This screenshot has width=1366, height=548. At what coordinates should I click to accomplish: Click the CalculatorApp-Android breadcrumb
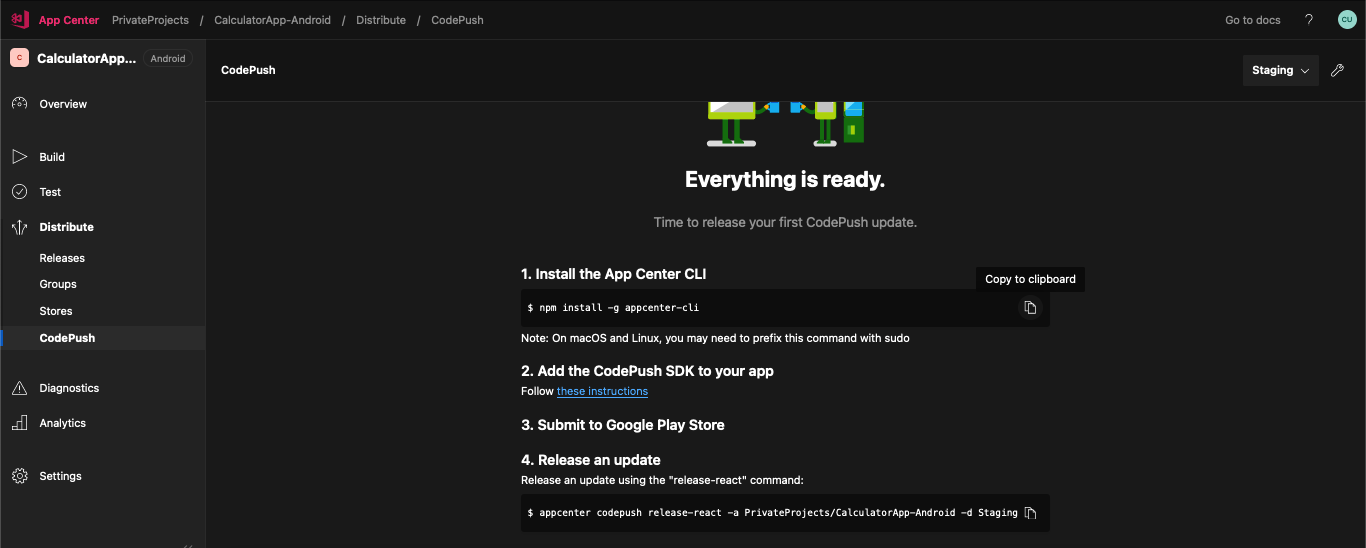pyautogui.click(x=272, y=20)
